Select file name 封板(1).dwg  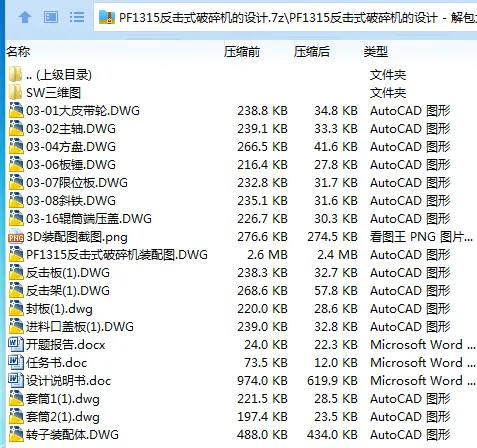click(x=59, y=309)
